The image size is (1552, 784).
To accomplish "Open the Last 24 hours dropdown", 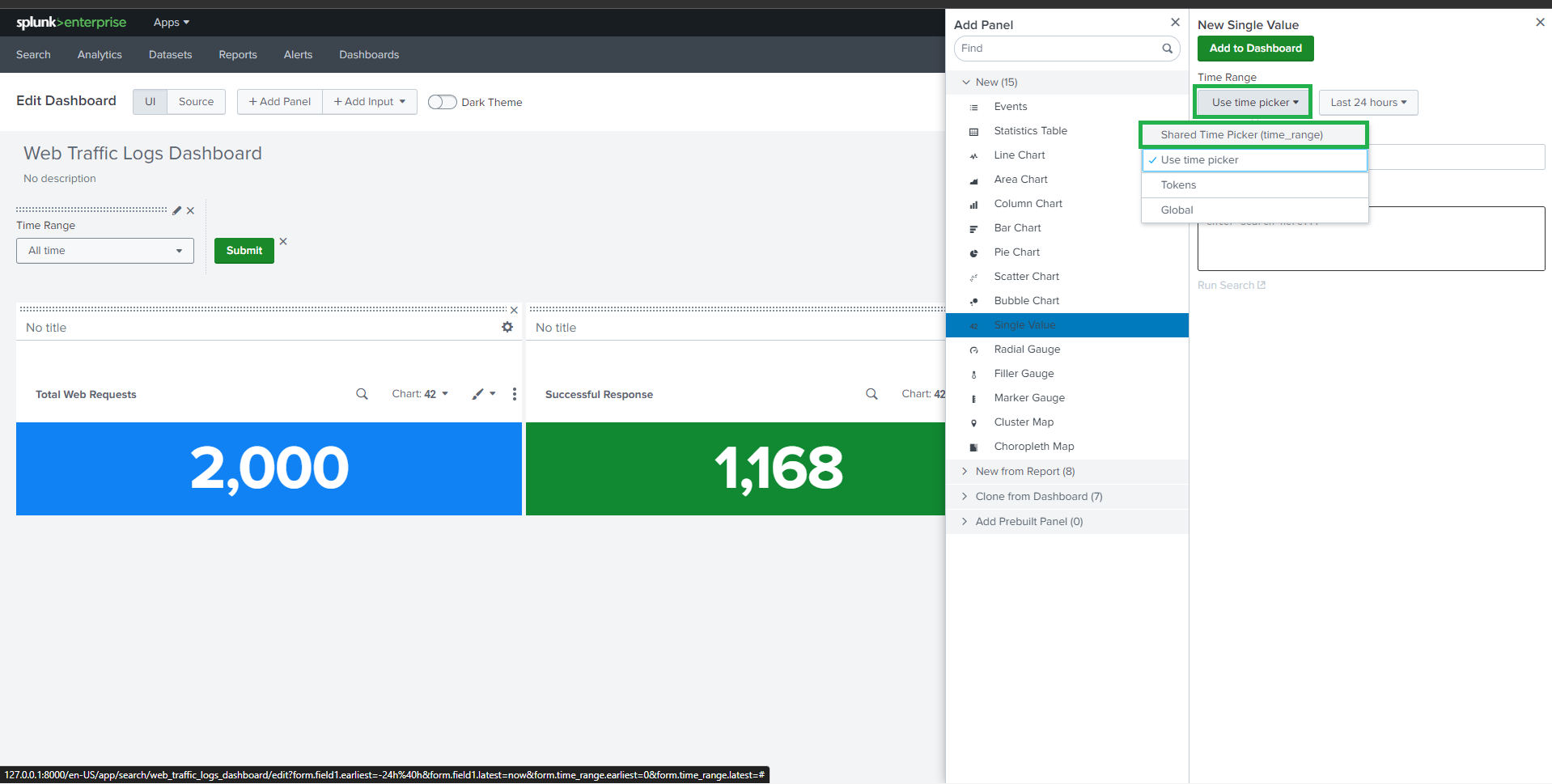I will pyautogui.click(x=1368, y=103).
